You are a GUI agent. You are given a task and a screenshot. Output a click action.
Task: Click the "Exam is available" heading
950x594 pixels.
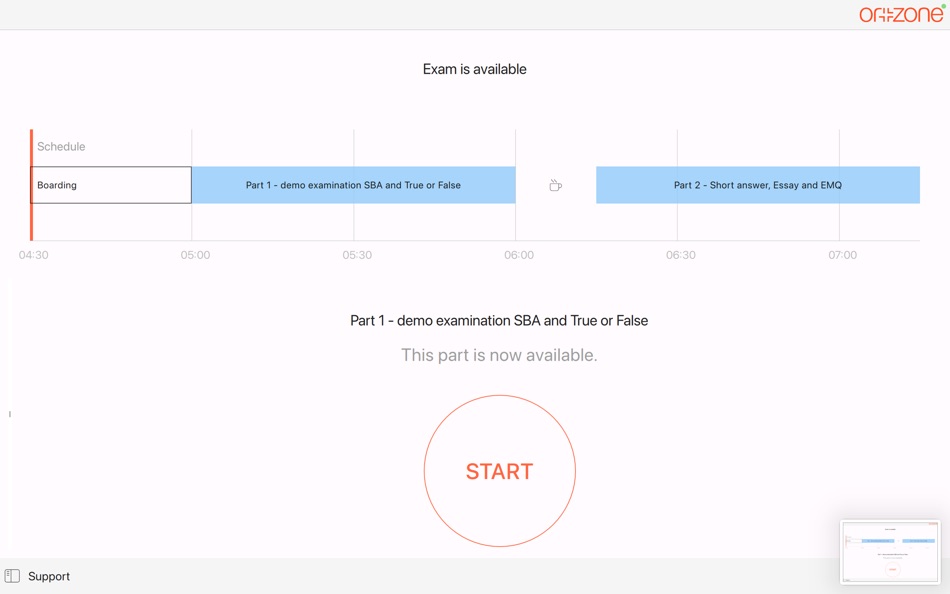474,69
